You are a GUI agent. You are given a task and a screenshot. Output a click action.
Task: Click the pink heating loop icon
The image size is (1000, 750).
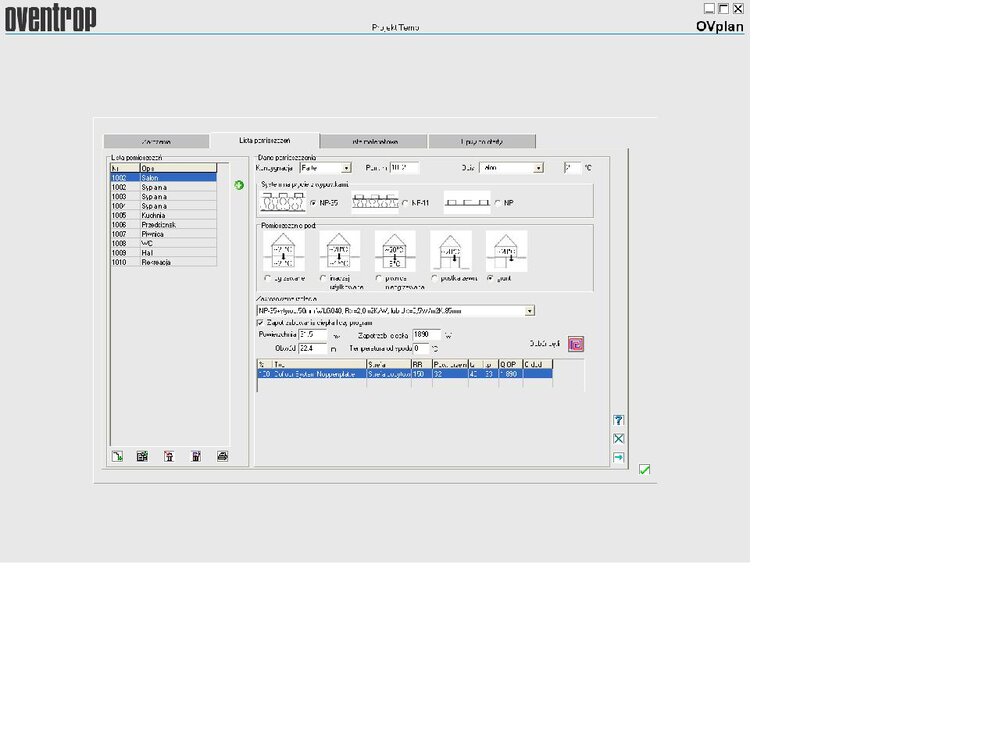575,344
